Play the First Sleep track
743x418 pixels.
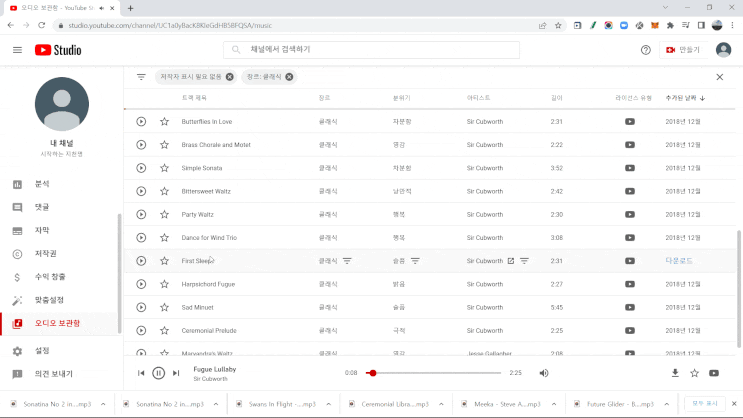click(x=141, y=261)
